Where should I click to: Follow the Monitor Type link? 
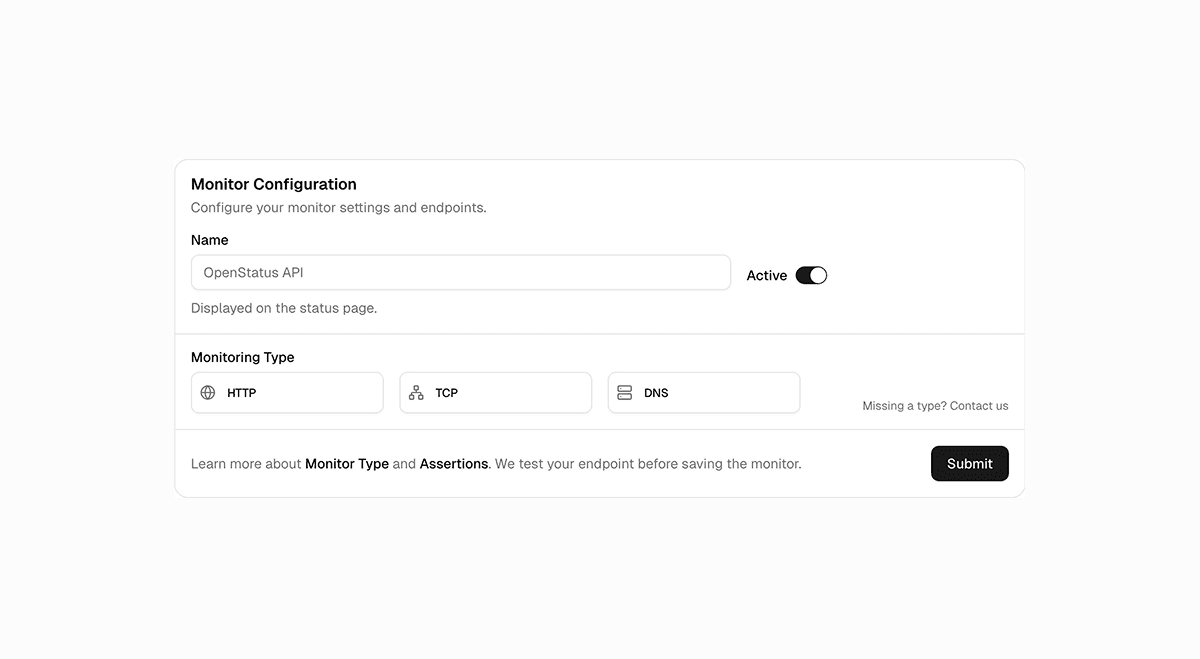[347, 464]
